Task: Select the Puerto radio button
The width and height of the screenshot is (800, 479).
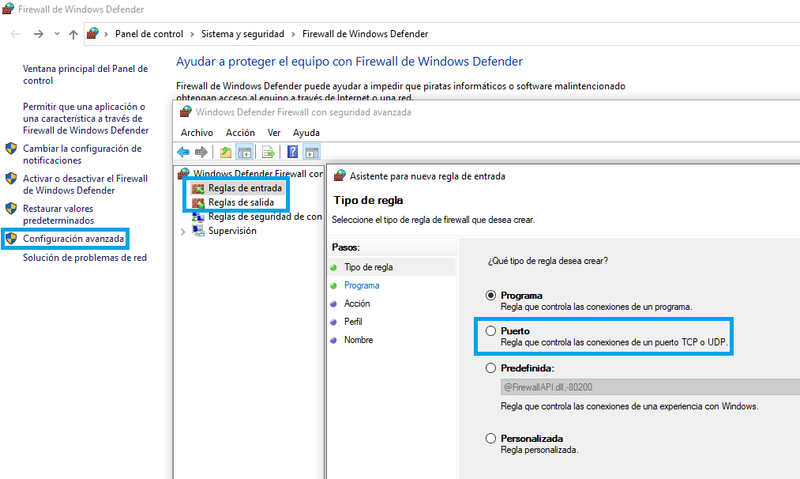Action: coord(490,331)
